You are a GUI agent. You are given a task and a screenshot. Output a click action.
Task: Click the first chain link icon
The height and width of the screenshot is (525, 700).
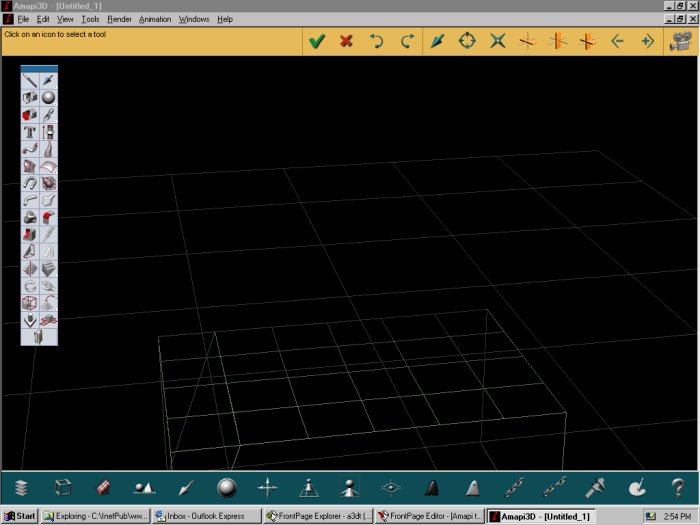514,488
